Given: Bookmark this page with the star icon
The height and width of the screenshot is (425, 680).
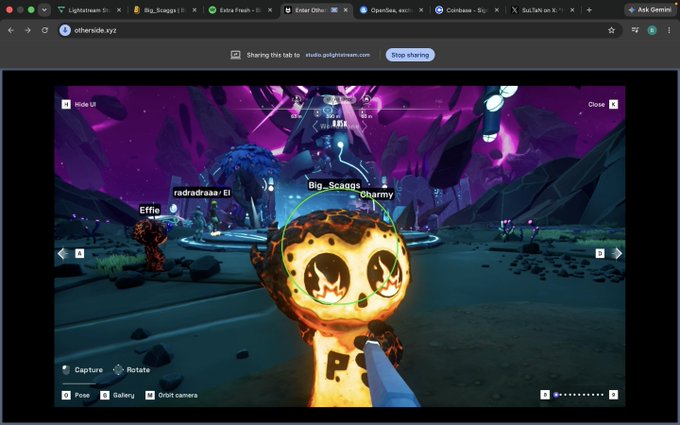Looking at the screenshot, I should pyautogui.click(x=611, y=30).
